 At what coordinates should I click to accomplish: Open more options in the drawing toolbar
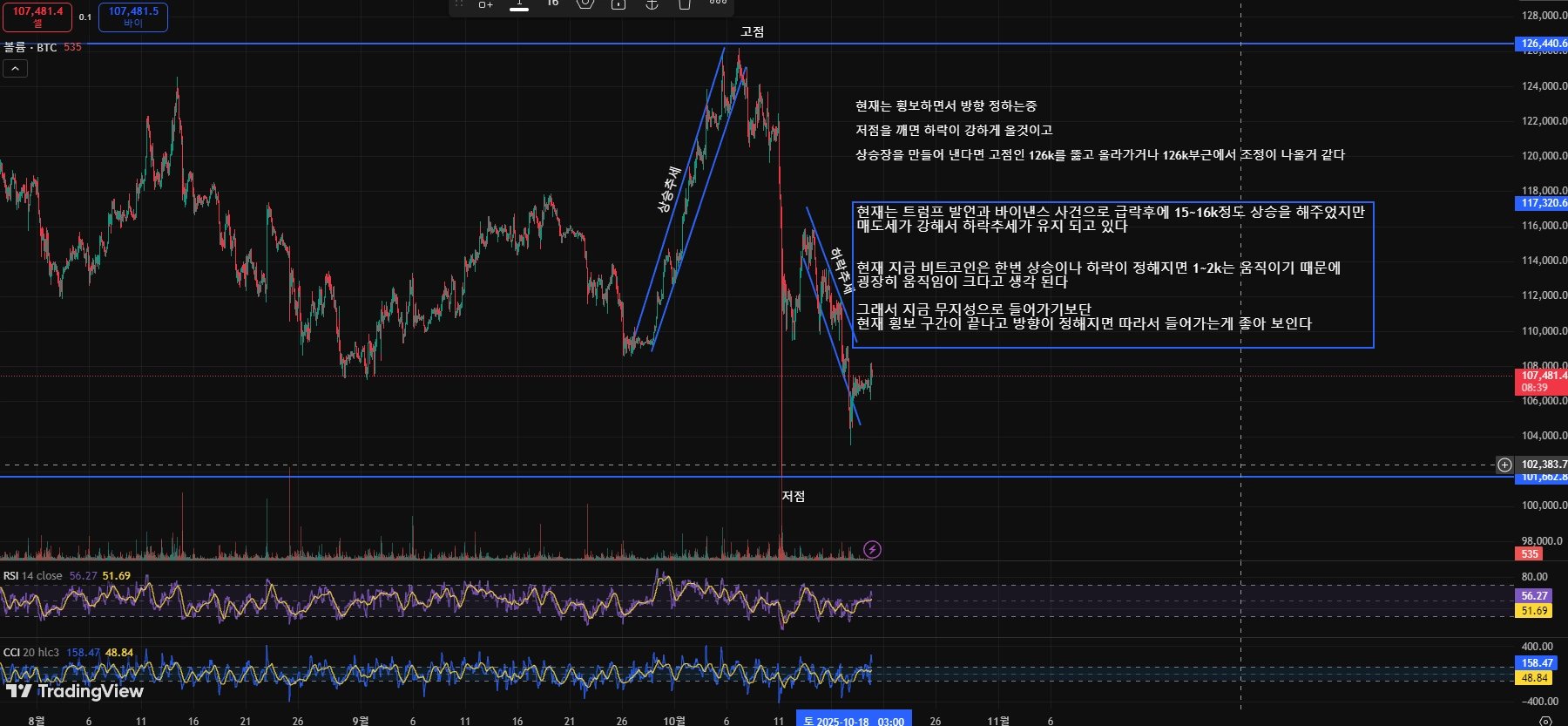[718, 3]
